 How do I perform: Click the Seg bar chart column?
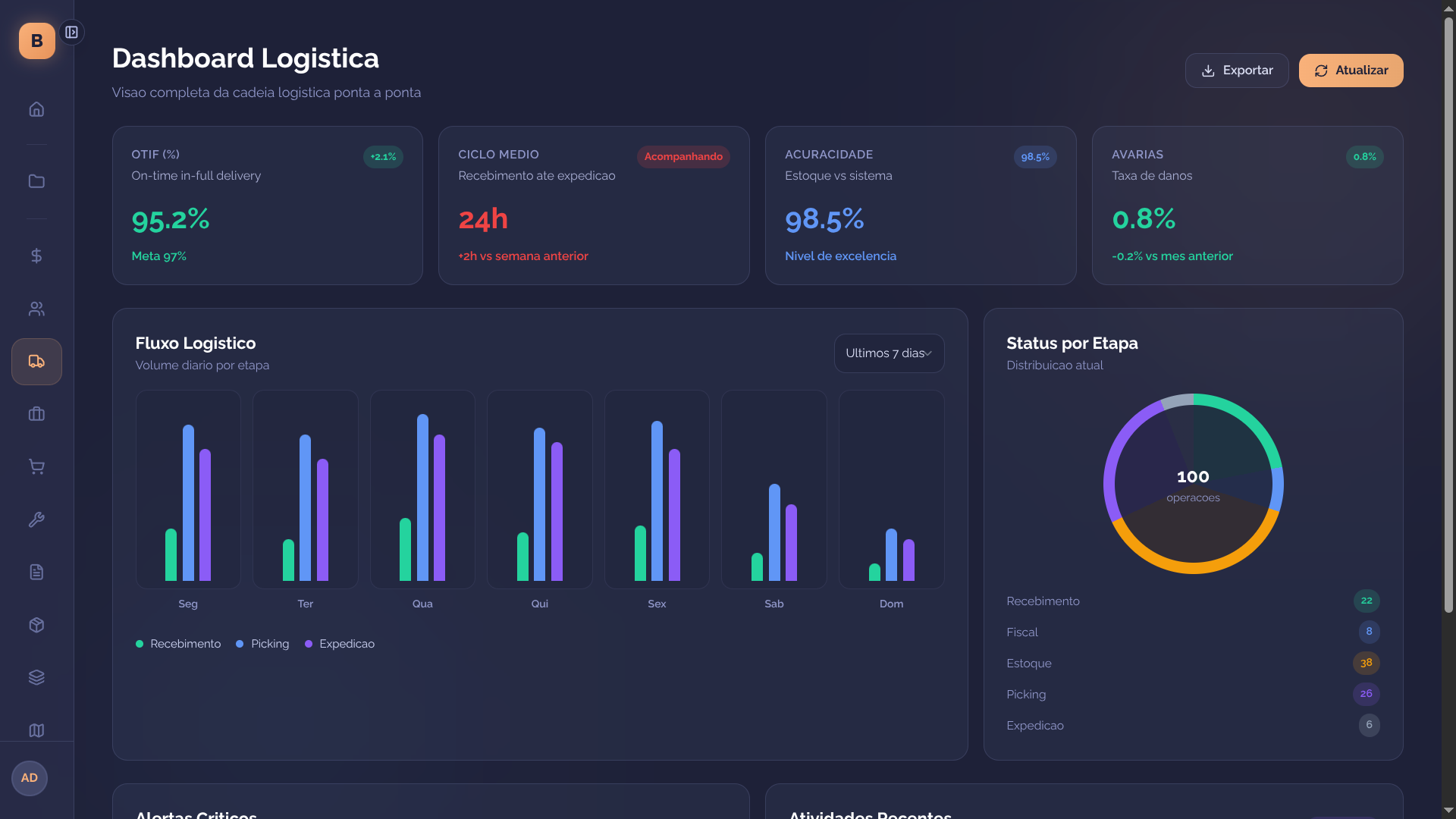pyautogui.click(x=188, y=490)
